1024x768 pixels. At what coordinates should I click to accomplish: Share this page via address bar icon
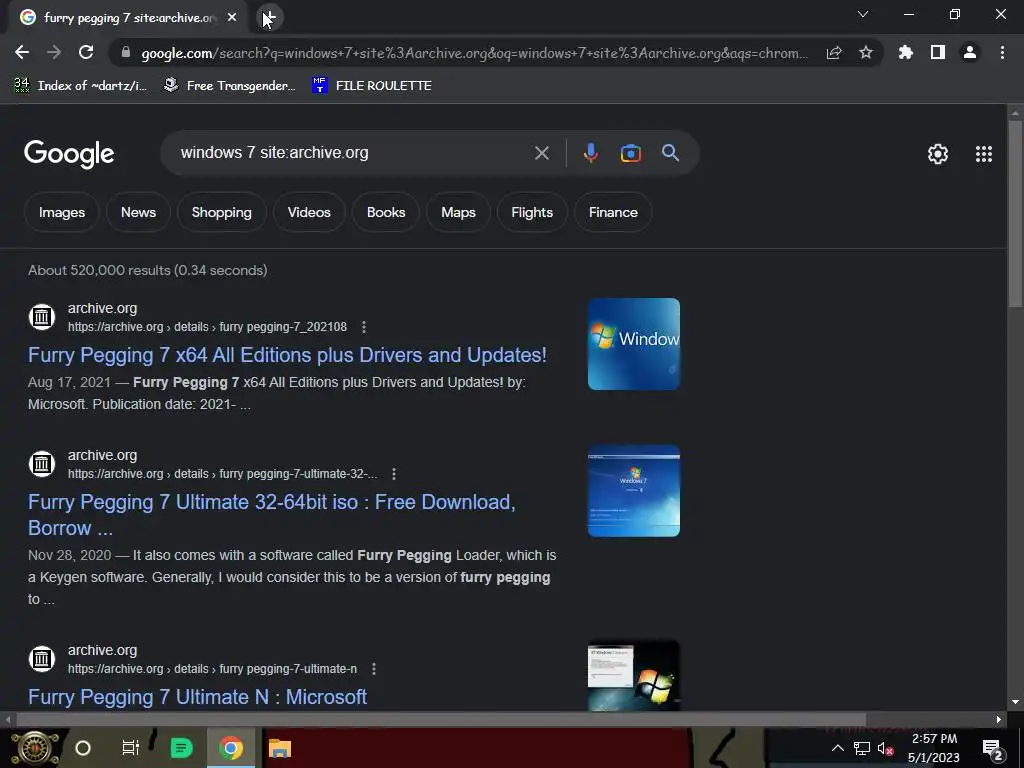point(834,53)
